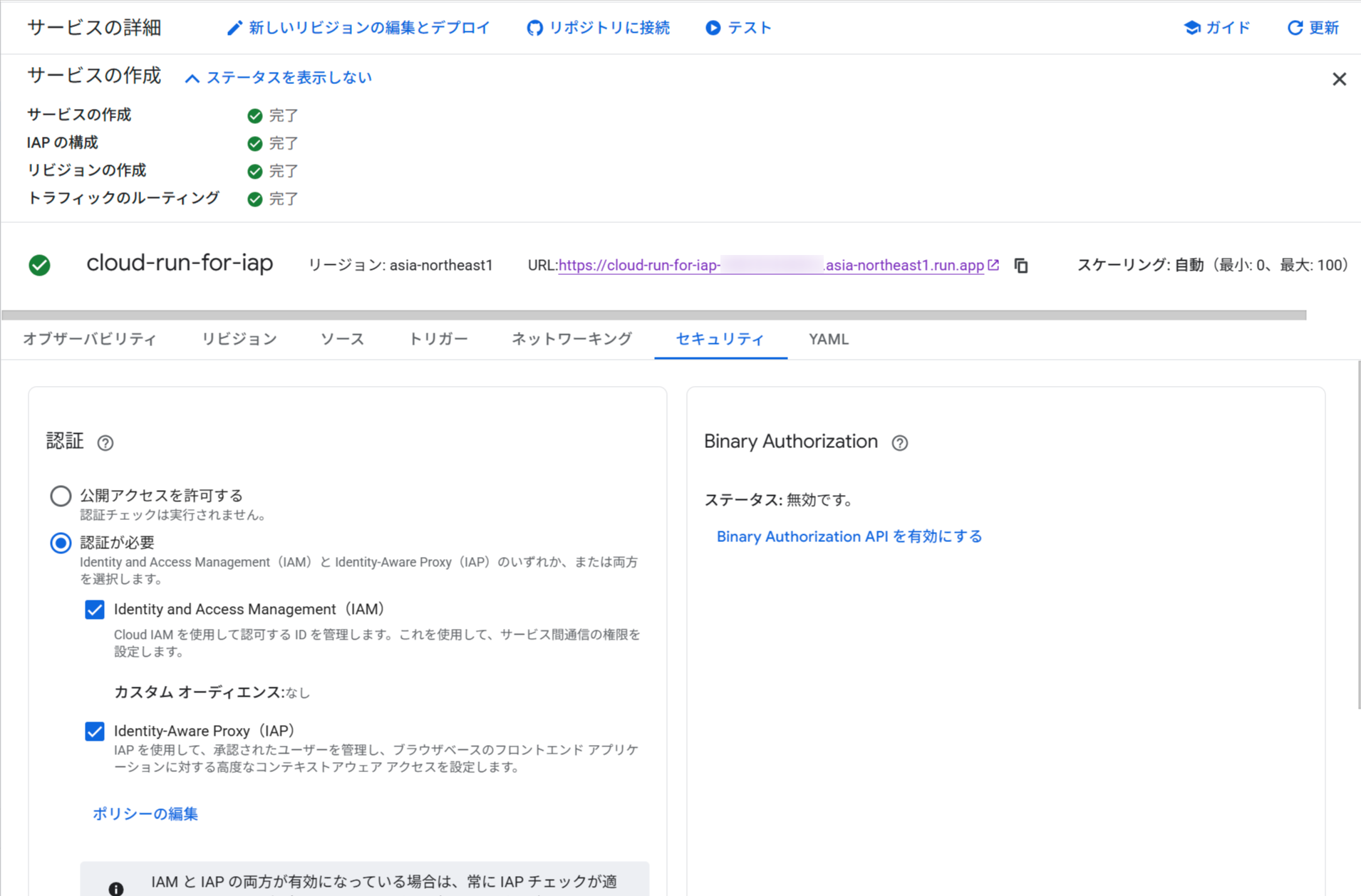This screenshot has width=1361, height=896.
Task: Switch to the トリガー tab
Action: click(438, 339)
